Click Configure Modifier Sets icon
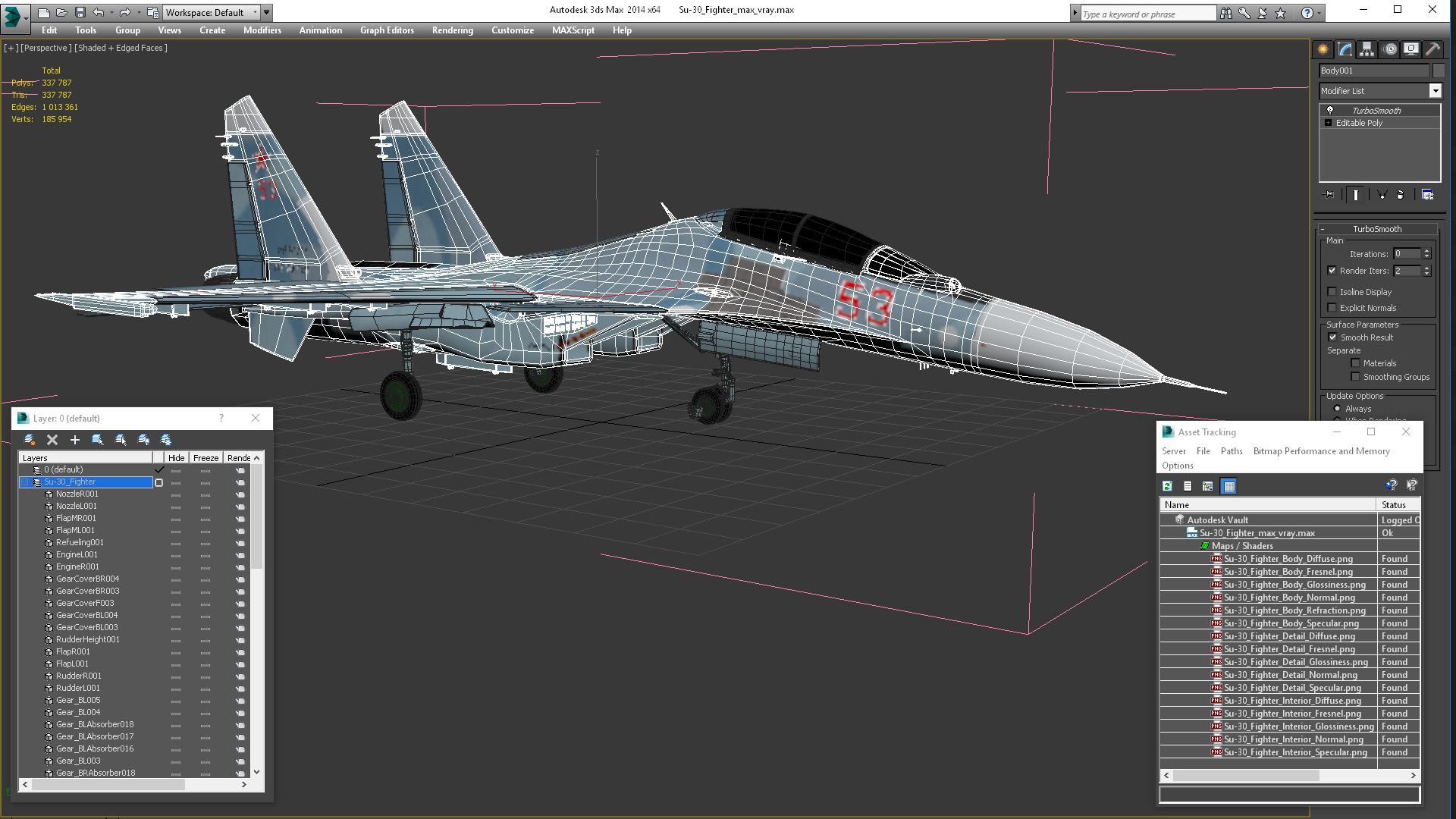This screenshot has height=819, width=1456. [1427, 195]
